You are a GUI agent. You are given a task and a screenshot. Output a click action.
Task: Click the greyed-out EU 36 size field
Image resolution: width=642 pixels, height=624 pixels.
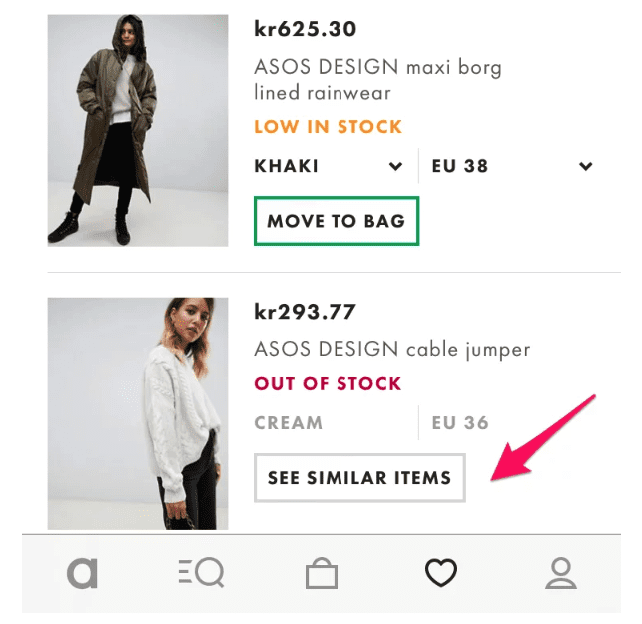460,422
